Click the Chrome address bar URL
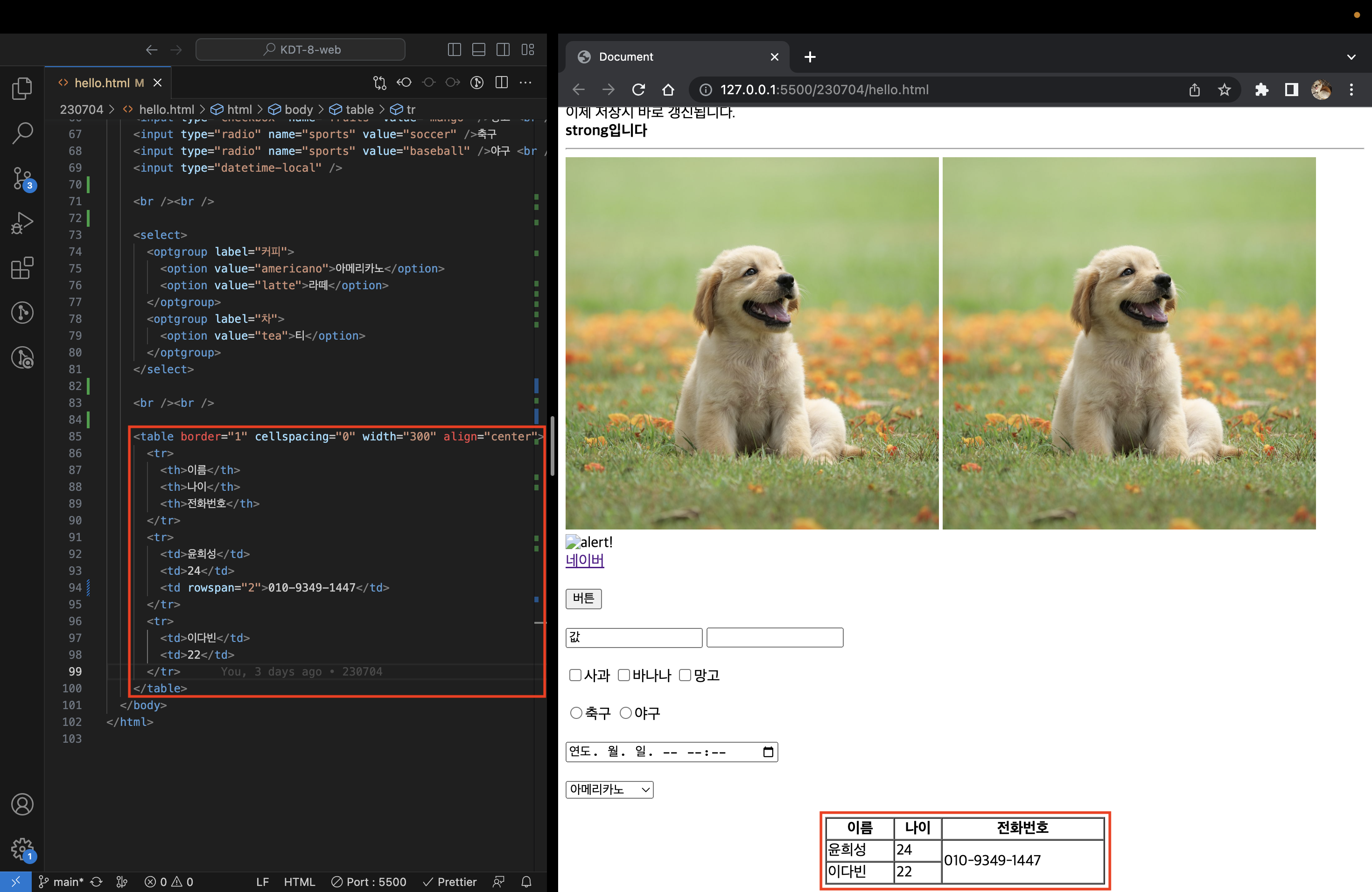 tap(824, 89)
